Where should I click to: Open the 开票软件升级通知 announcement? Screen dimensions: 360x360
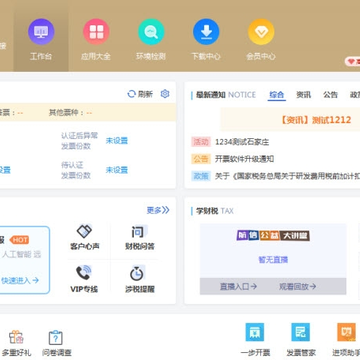(244, 159)
